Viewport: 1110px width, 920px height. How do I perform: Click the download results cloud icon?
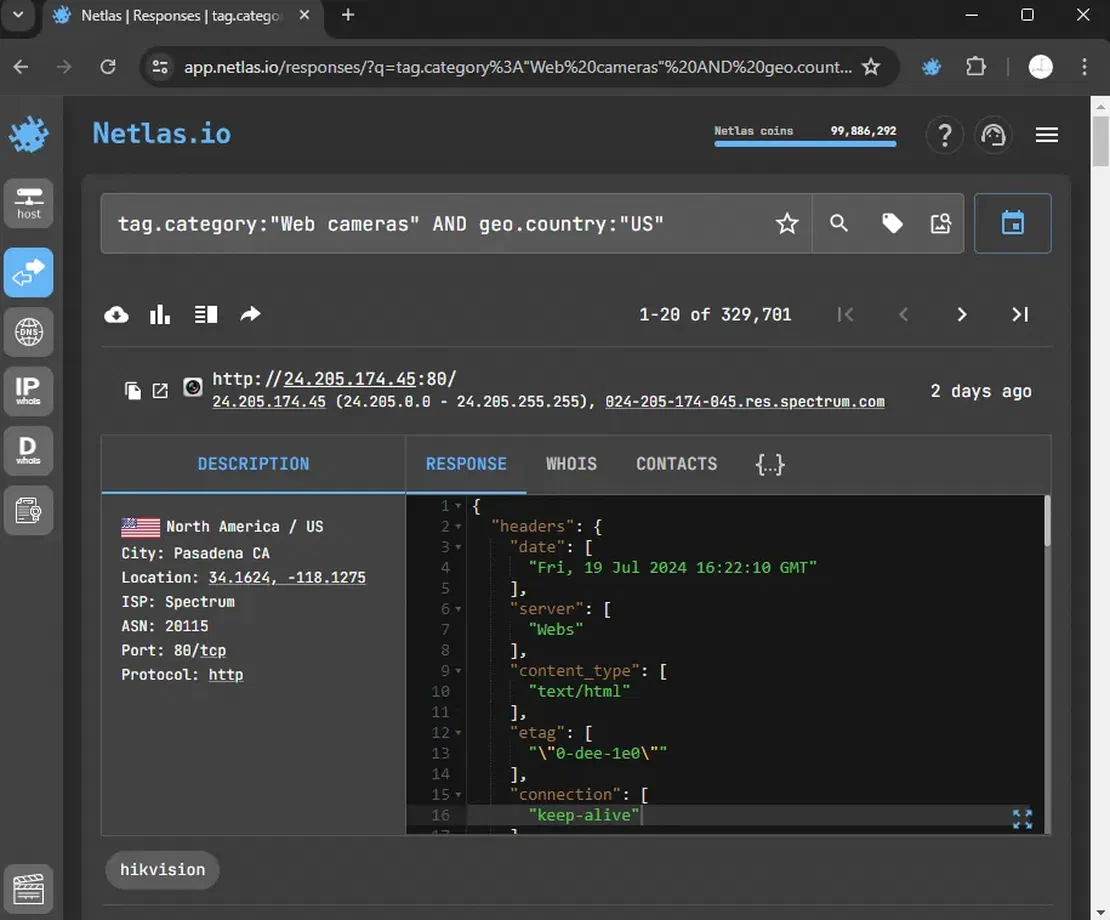[x=116, y=315]
